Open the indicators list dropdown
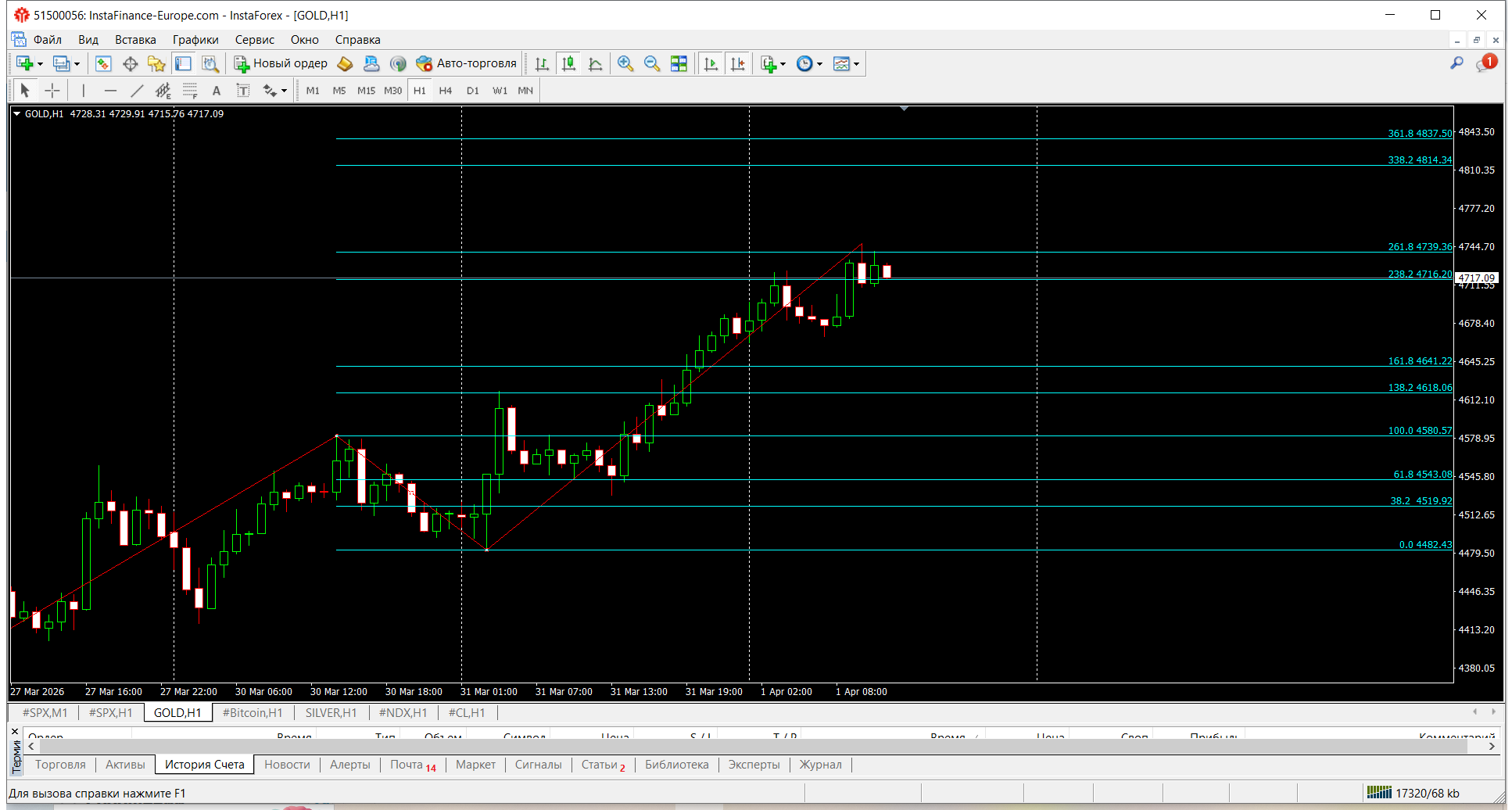Viewport: 1512px width, 810px height. point(772,64)
